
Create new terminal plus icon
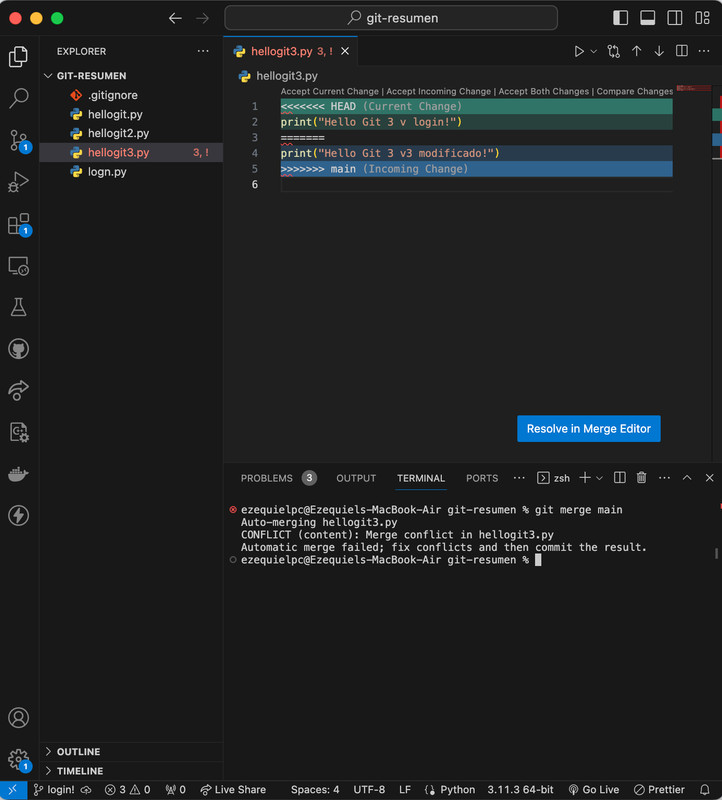(x=585, y=478)
